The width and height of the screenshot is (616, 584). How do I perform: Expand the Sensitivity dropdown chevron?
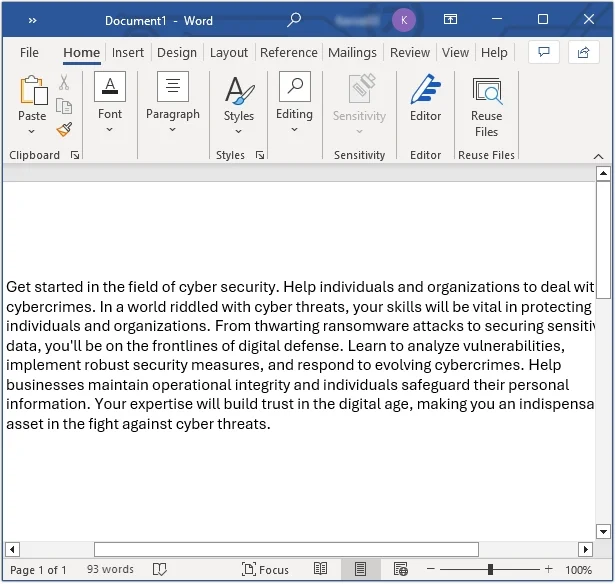click(359, 132)
